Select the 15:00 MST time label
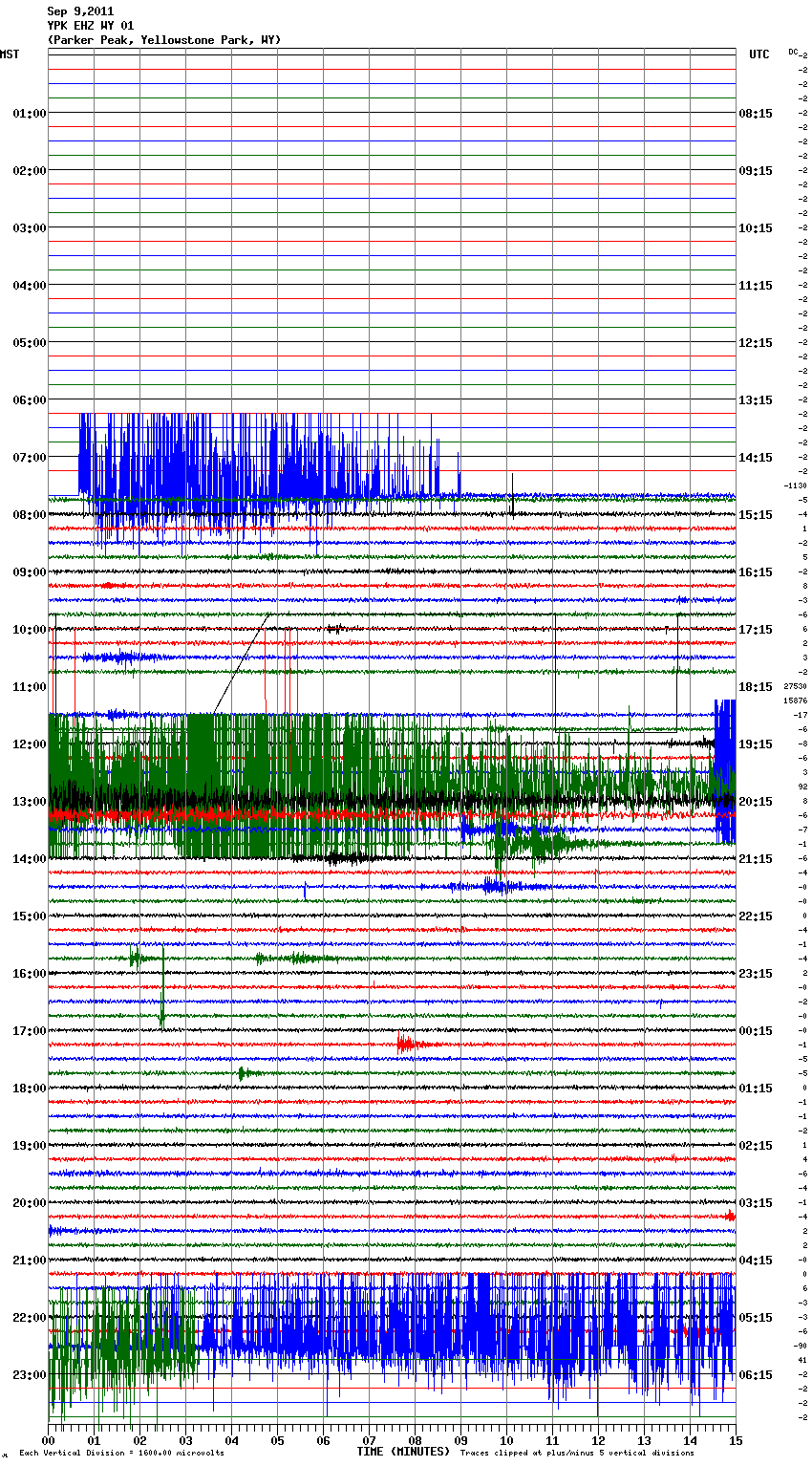 30,916
